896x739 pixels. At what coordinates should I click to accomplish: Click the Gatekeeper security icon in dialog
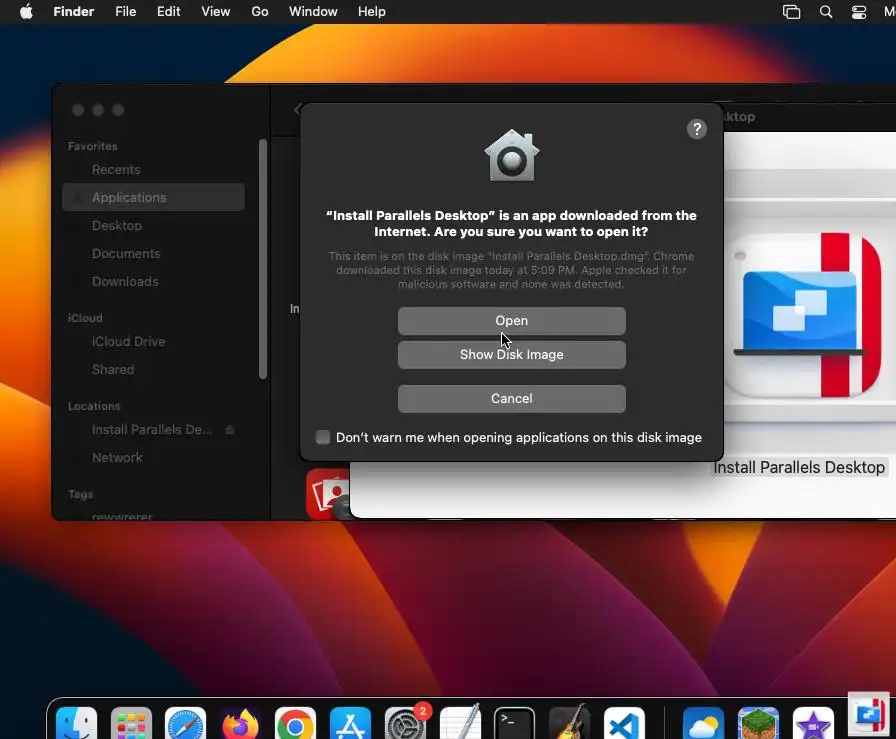(x=511, y=155)
